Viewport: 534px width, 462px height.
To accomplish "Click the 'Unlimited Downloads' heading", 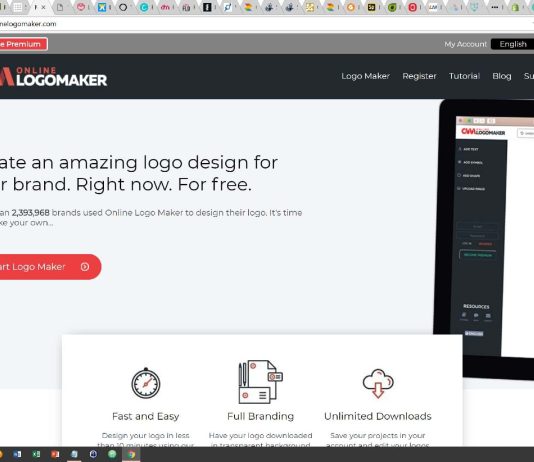I will (378, 416).
